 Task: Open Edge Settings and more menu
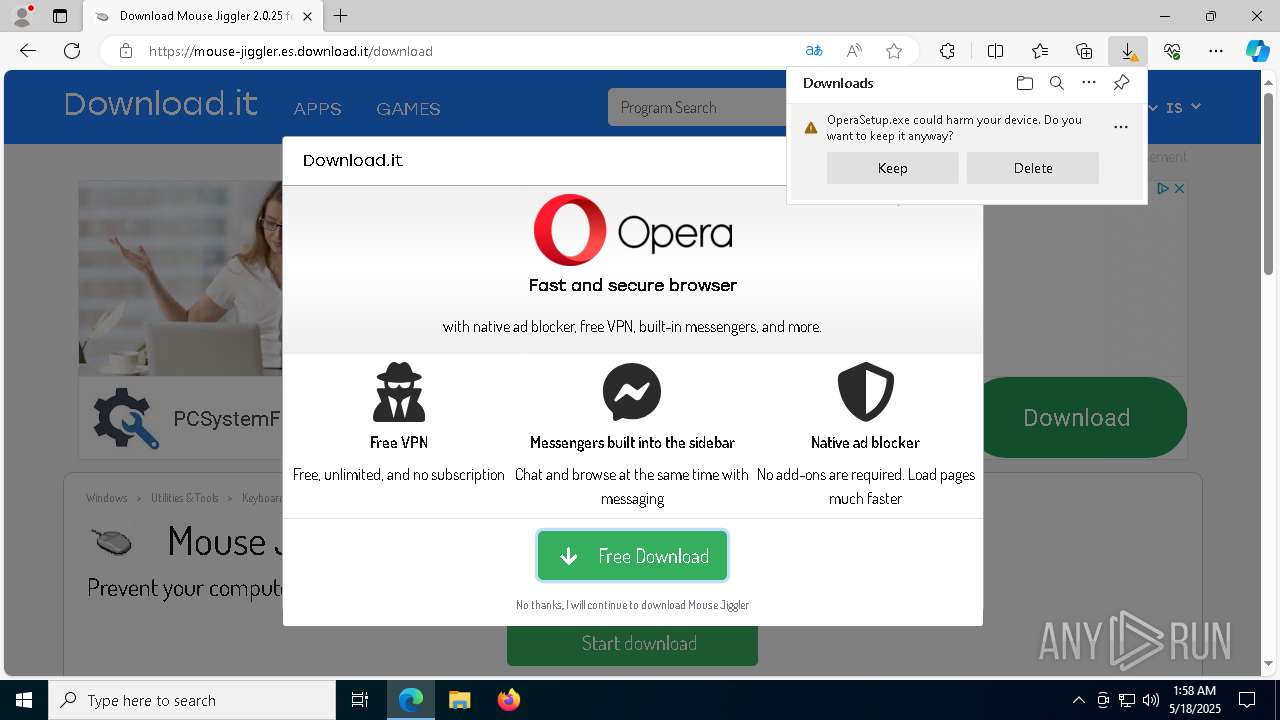pyautogui.click(x=1216, y=51)
